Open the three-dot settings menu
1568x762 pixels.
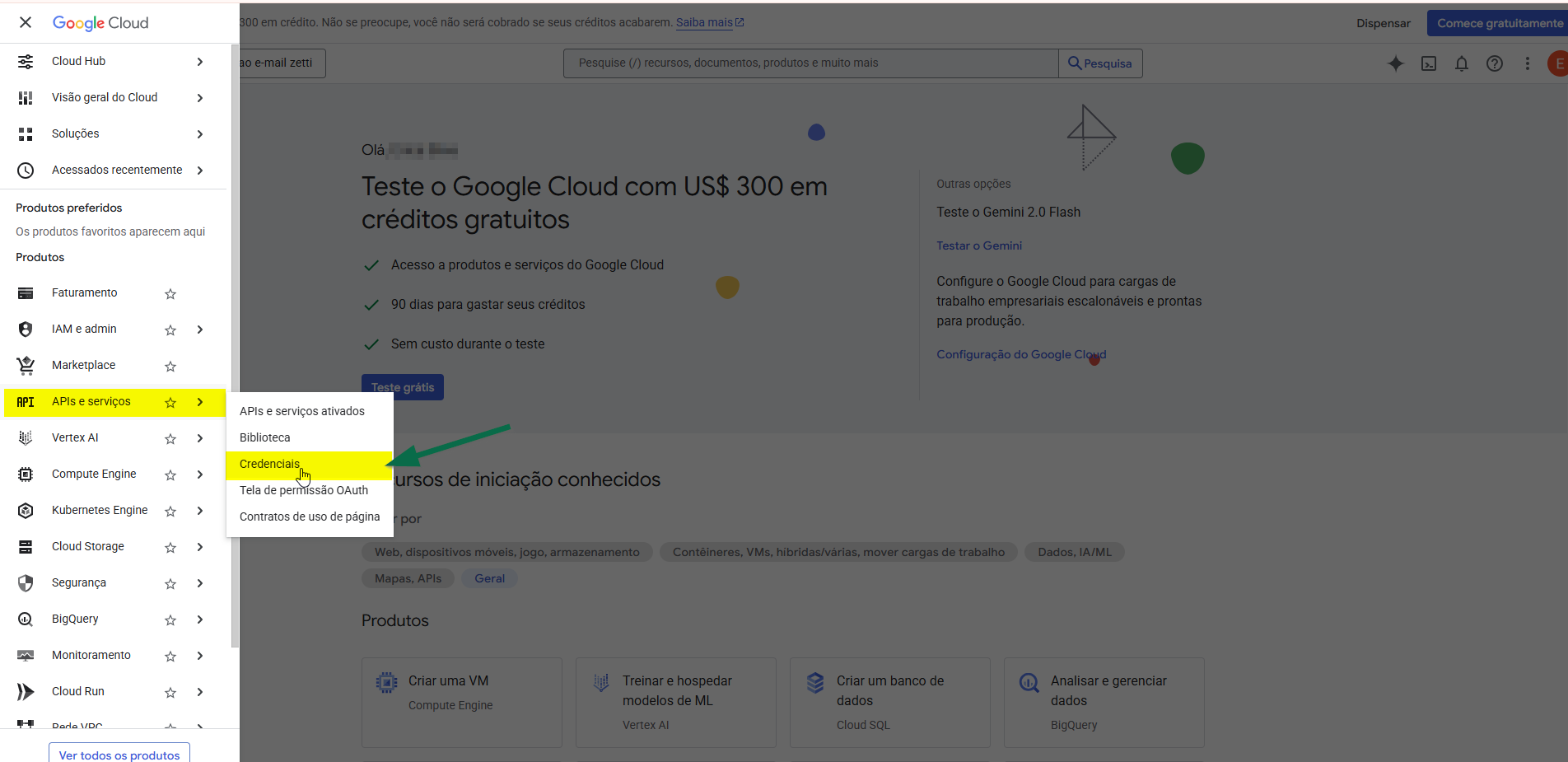[x=1528, y=63]
